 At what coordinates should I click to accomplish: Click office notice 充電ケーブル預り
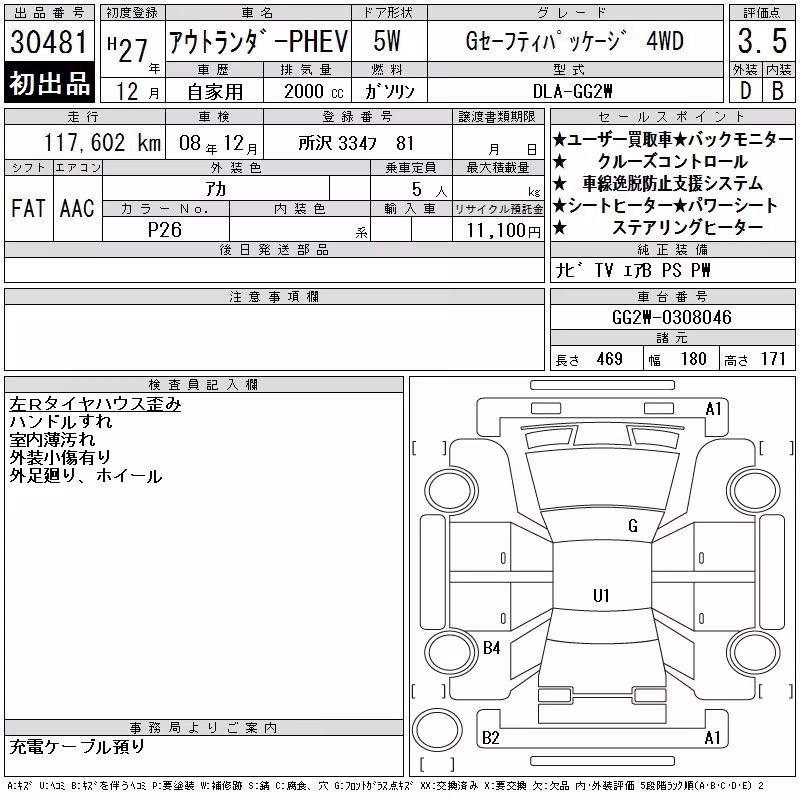78,746
